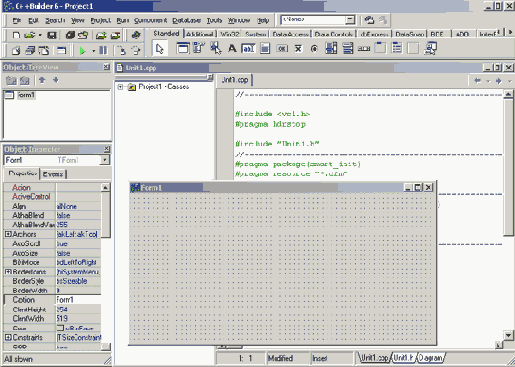Image resolution: width=515 pixels, height=367 pixels.
Task: Select the Label component (A icon)
Action: click(232, 48)
